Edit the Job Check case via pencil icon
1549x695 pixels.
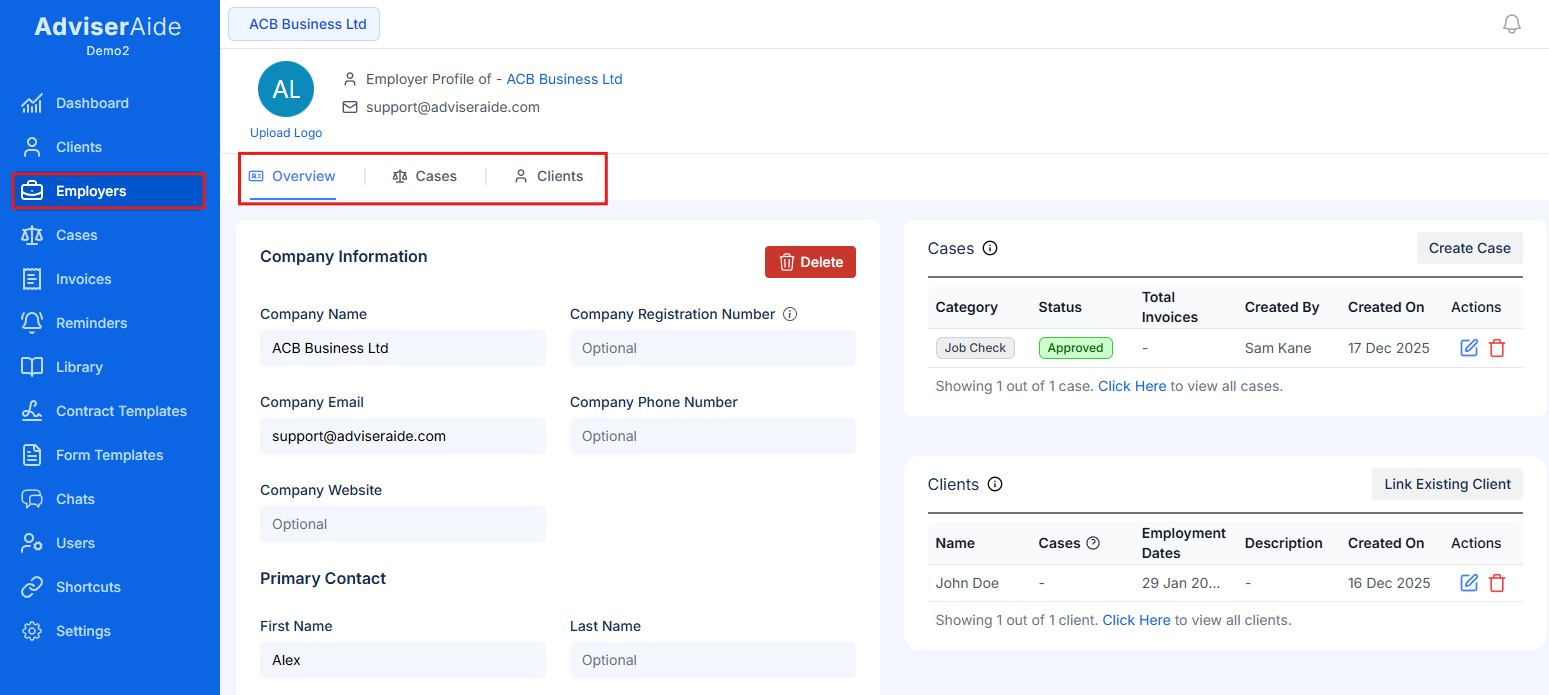tap(1468, 347)
